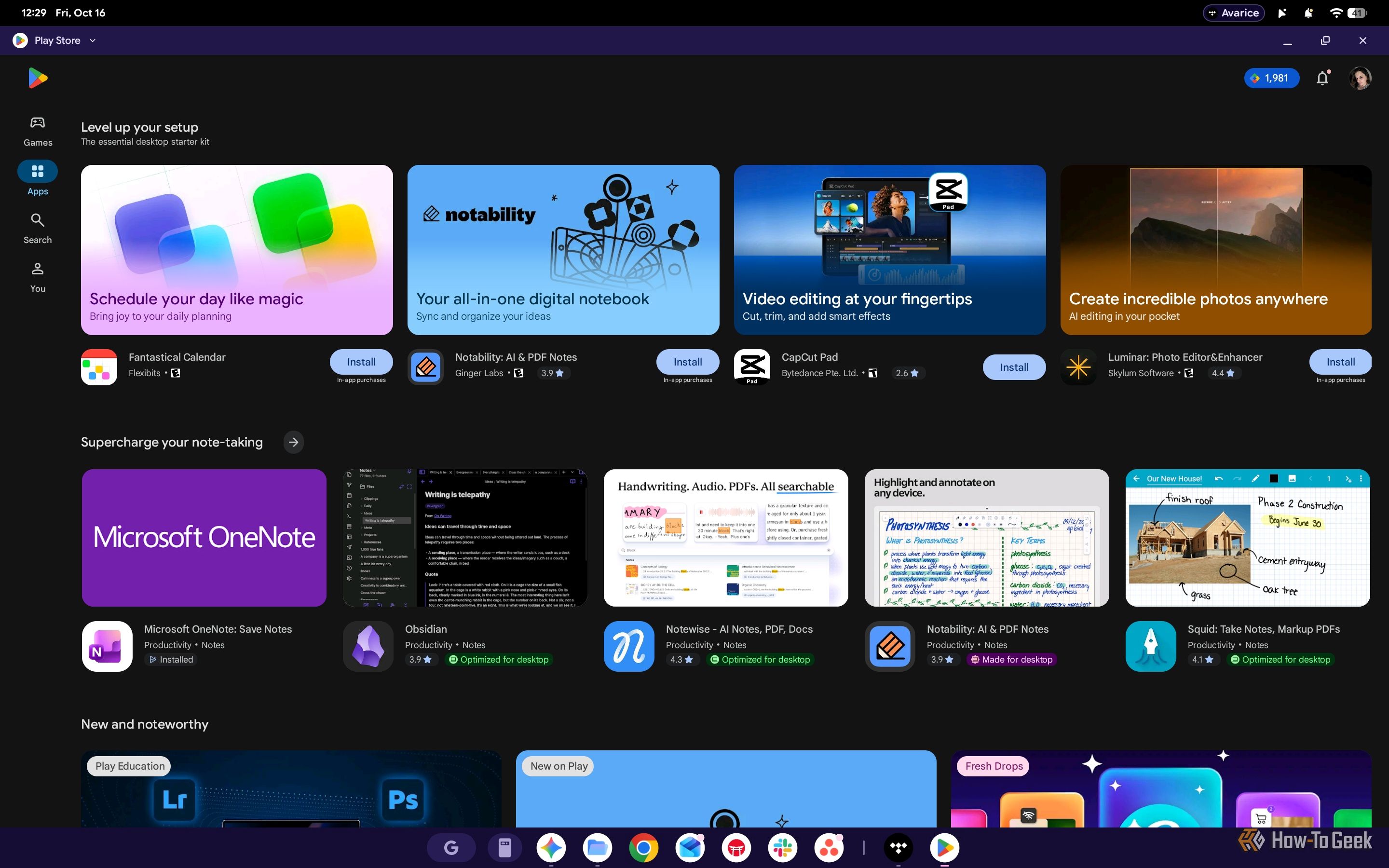Launch Chrome from the shelf

[643, 847]
